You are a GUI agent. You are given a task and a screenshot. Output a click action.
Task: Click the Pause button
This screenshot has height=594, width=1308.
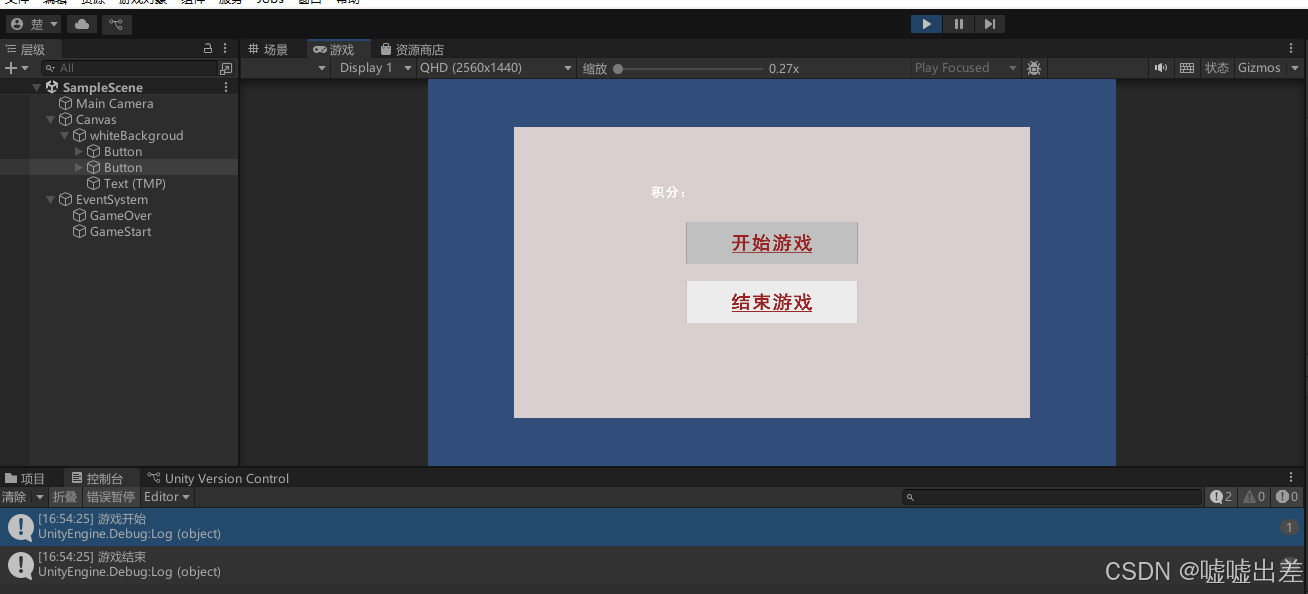(958, 24)
